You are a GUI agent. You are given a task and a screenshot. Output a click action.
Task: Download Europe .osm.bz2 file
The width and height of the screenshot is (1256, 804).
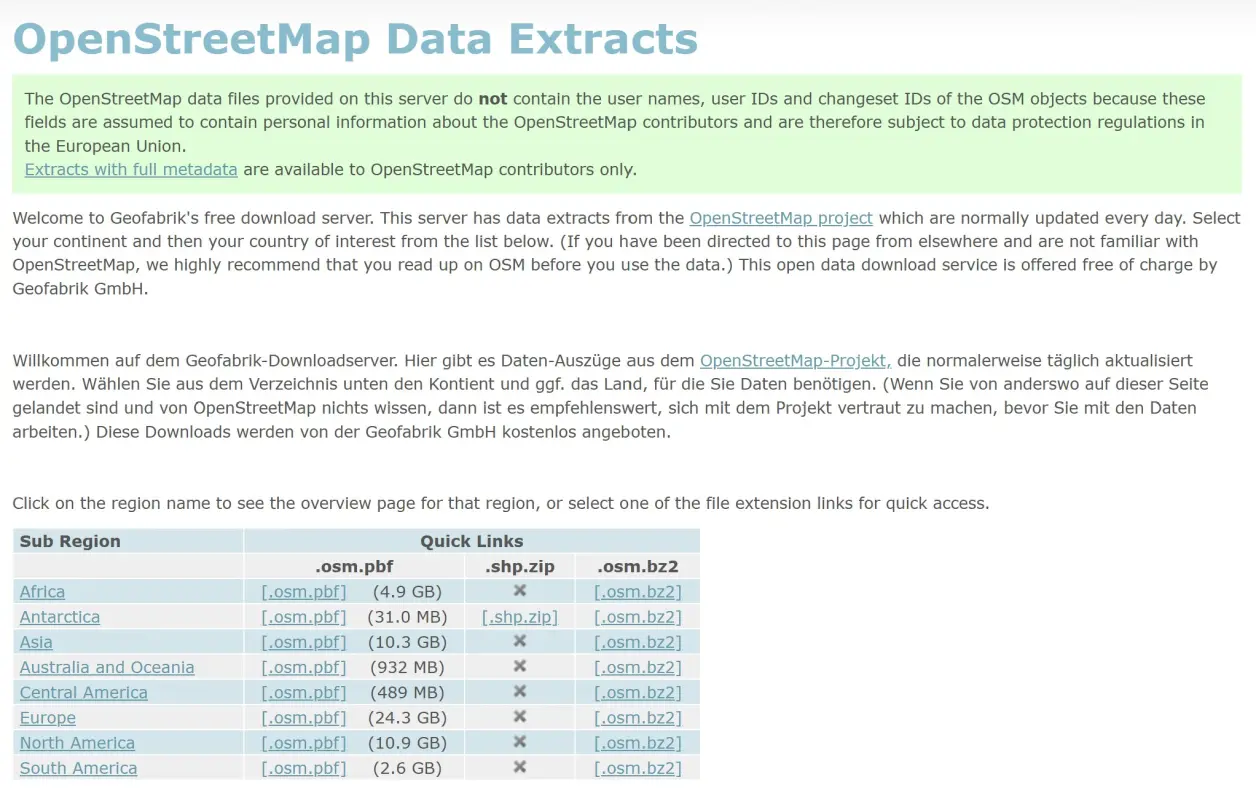[x=638, y=718]
